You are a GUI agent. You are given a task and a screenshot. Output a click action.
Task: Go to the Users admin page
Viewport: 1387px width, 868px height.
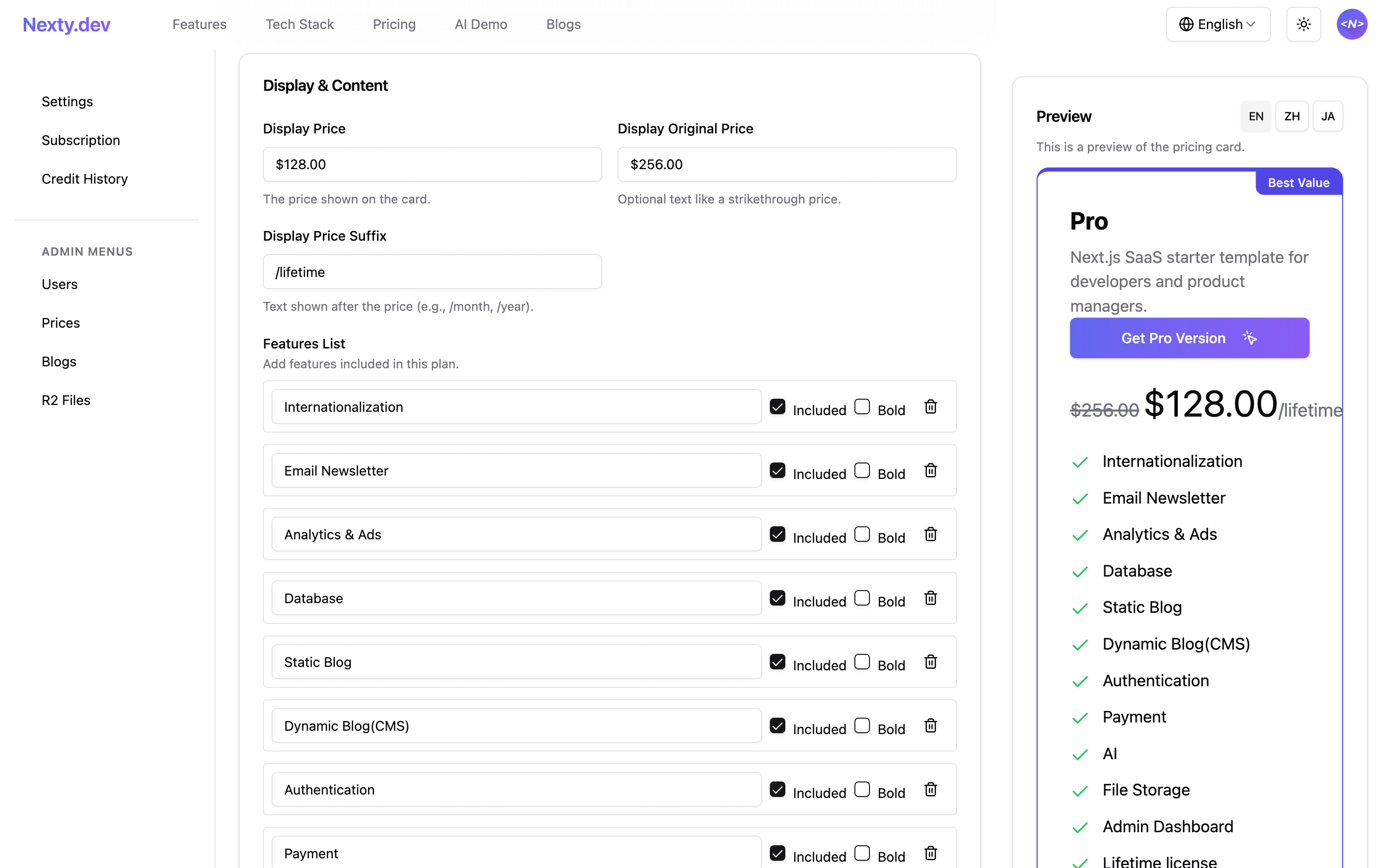point(59,284)
